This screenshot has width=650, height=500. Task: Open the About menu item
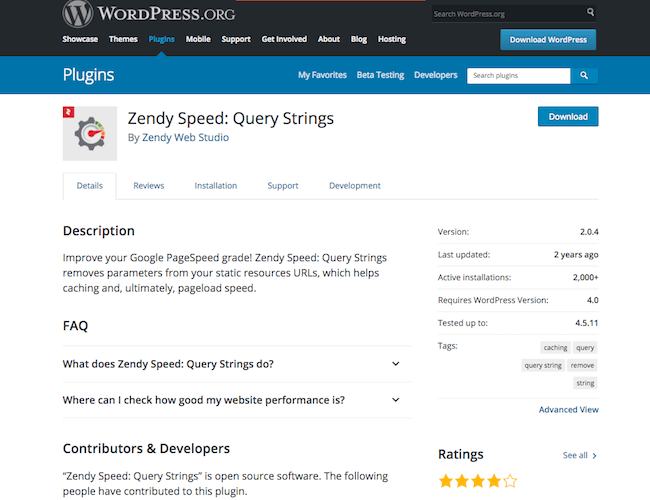pos(329,39)
